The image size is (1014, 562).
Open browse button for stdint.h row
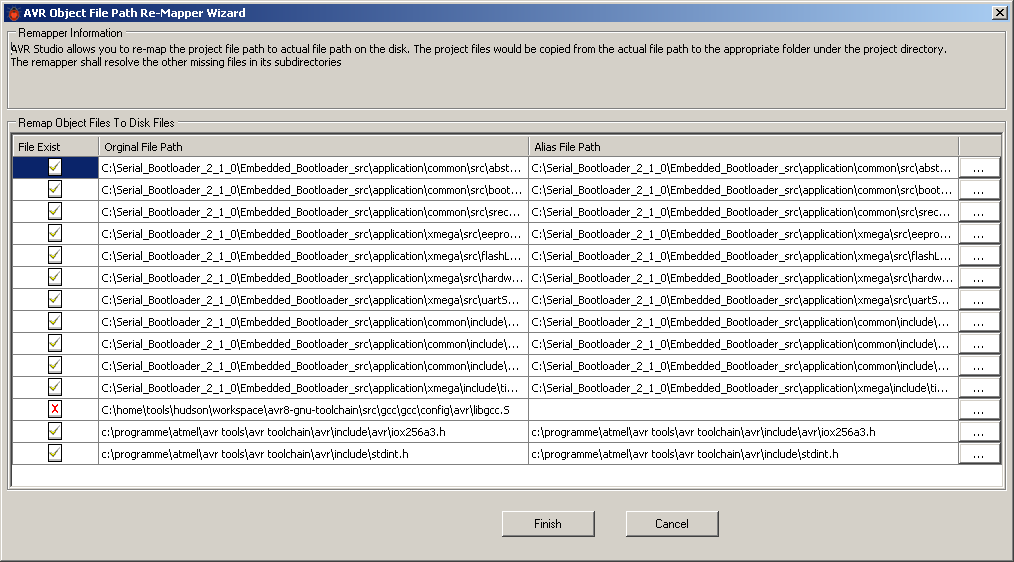pos(978,454)
